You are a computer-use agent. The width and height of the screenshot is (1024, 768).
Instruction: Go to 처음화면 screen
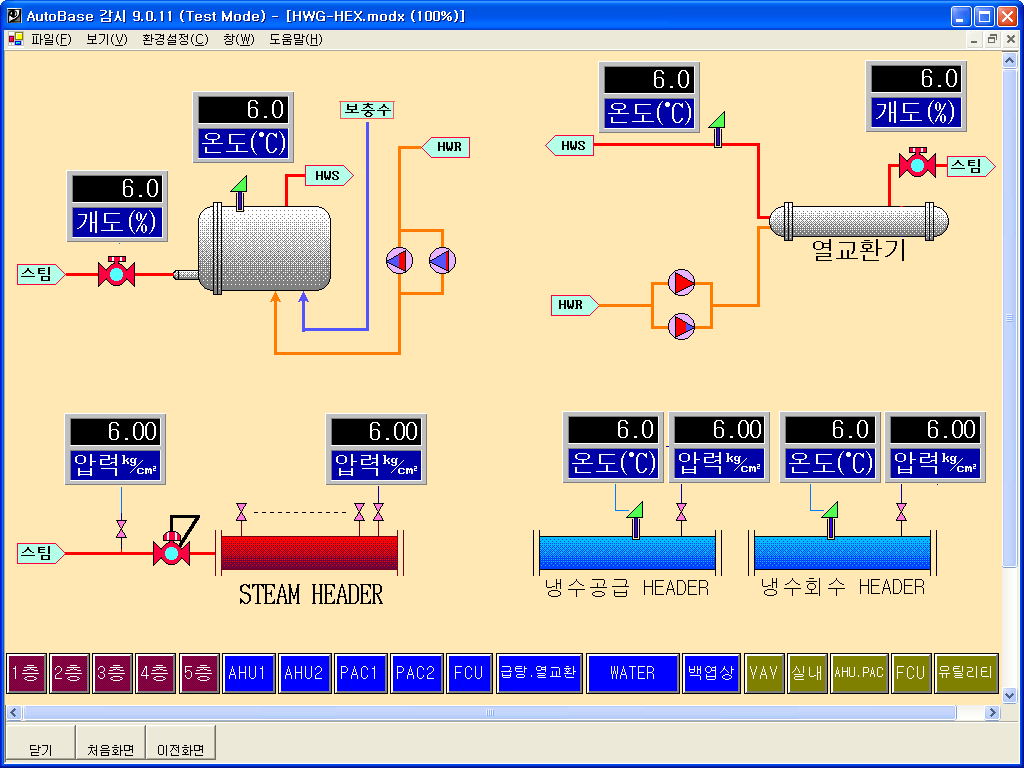click(x=110, y=750)
